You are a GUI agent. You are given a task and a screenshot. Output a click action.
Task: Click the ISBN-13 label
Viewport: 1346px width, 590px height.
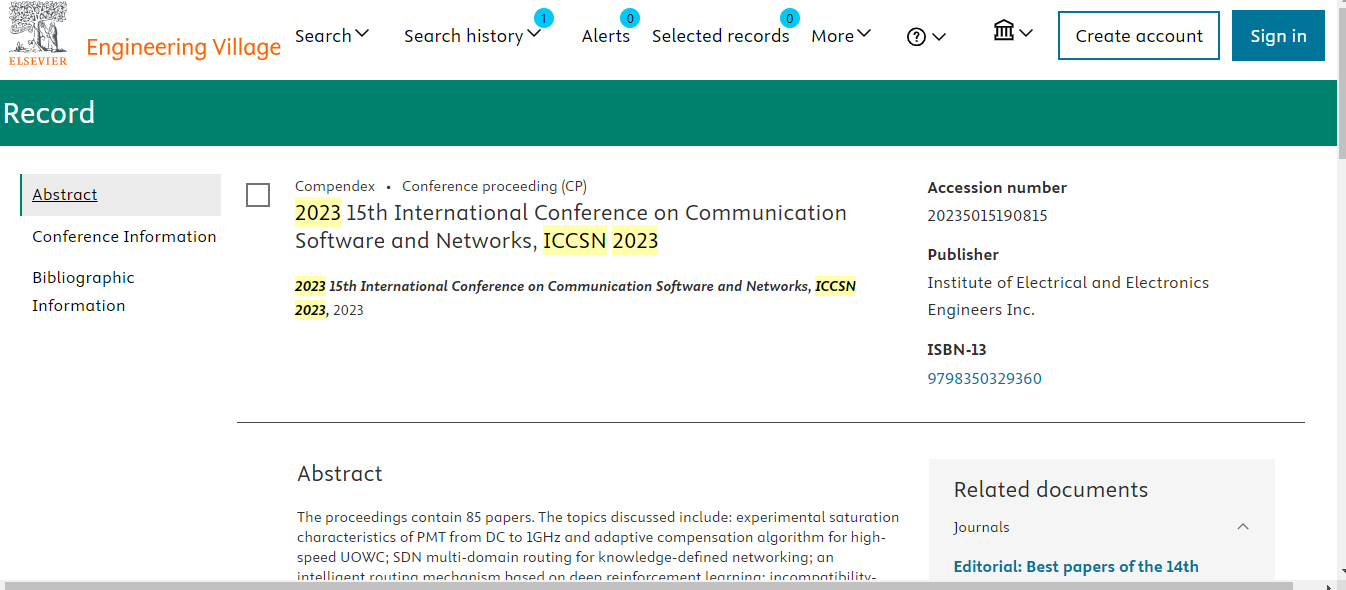coord(957,349)
